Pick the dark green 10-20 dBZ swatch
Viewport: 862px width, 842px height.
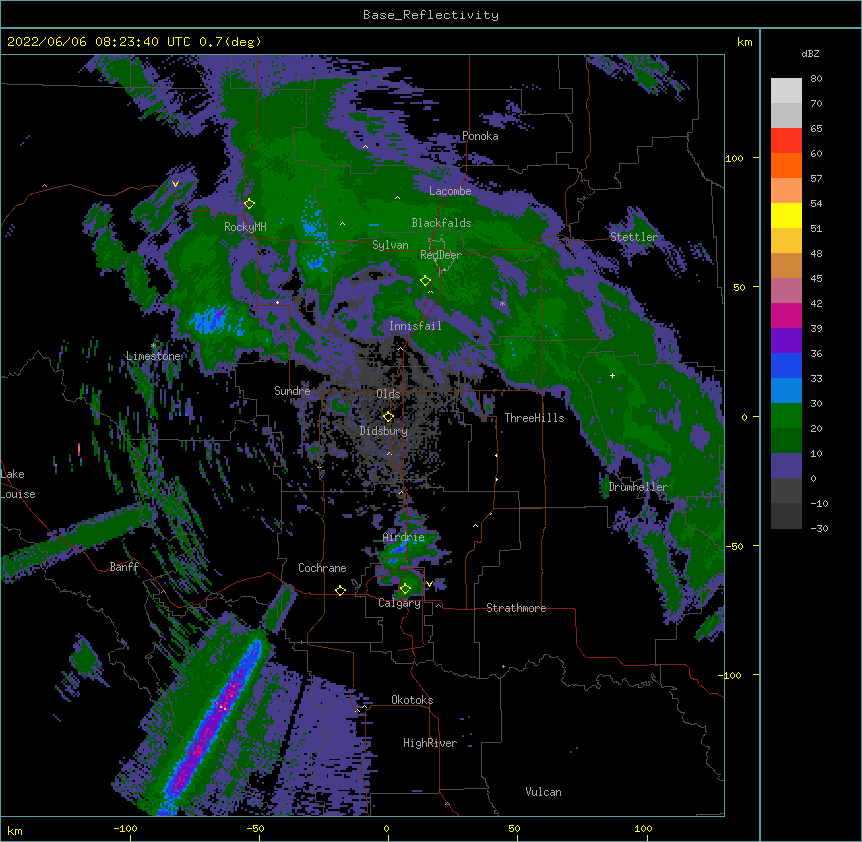pos(786,441)
